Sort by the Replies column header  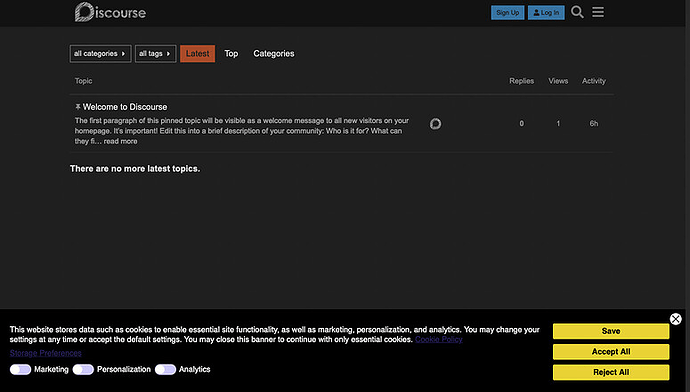521,81
